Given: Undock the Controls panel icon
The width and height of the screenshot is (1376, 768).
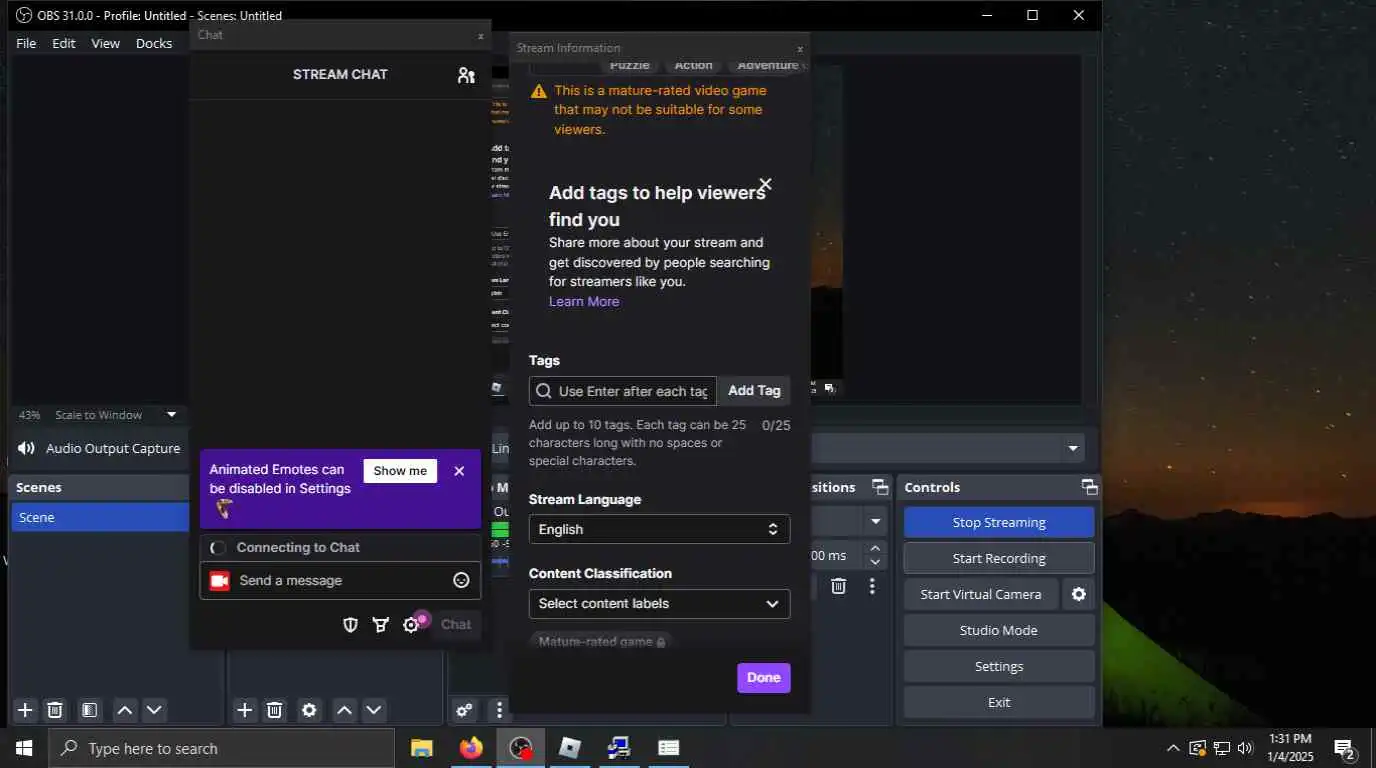Looking at the screenshot, I should click(1089, 487).
